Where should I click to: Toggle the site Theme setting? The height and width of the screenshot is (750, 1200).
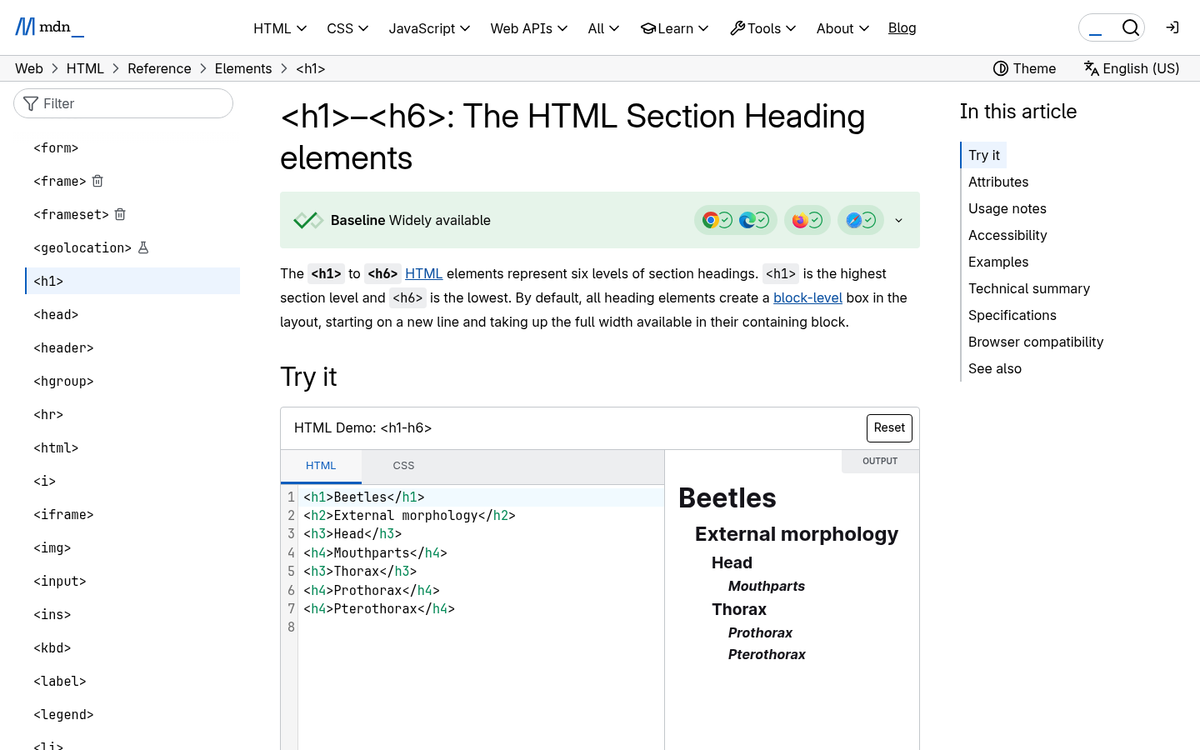(x=1024, y=68)
